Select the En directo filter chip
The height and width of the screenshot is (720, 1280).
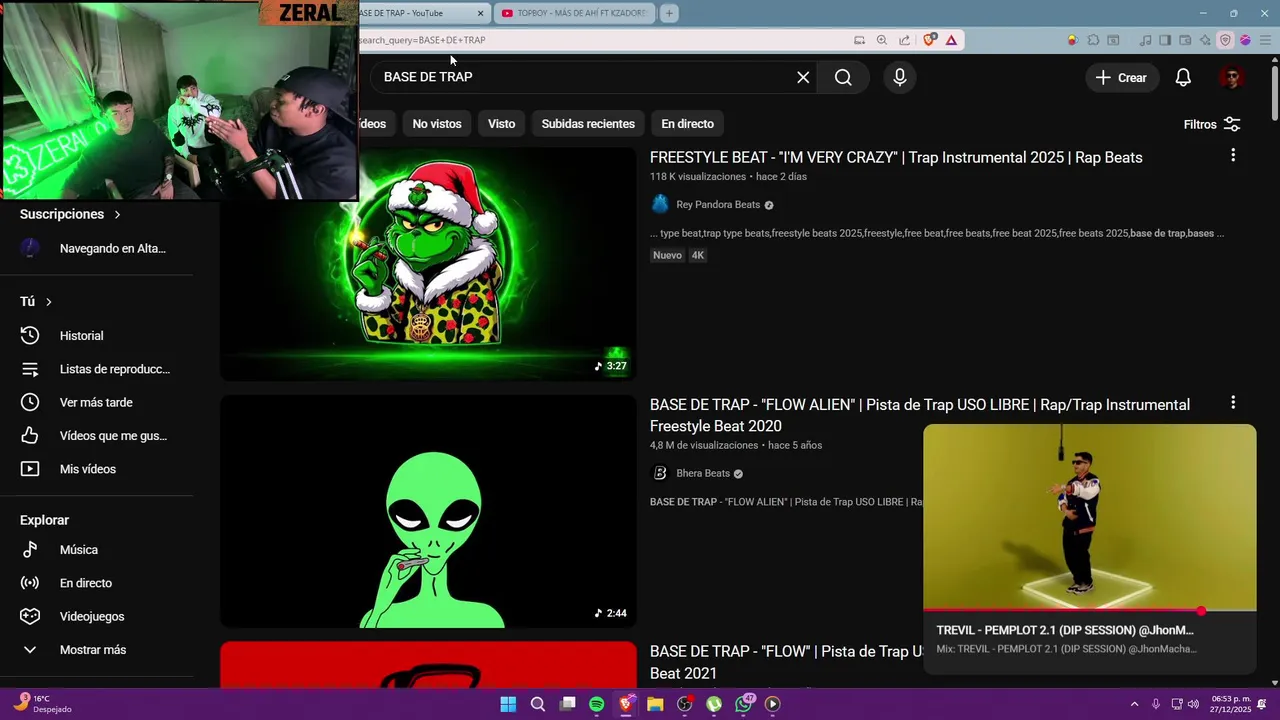point(687,124)
